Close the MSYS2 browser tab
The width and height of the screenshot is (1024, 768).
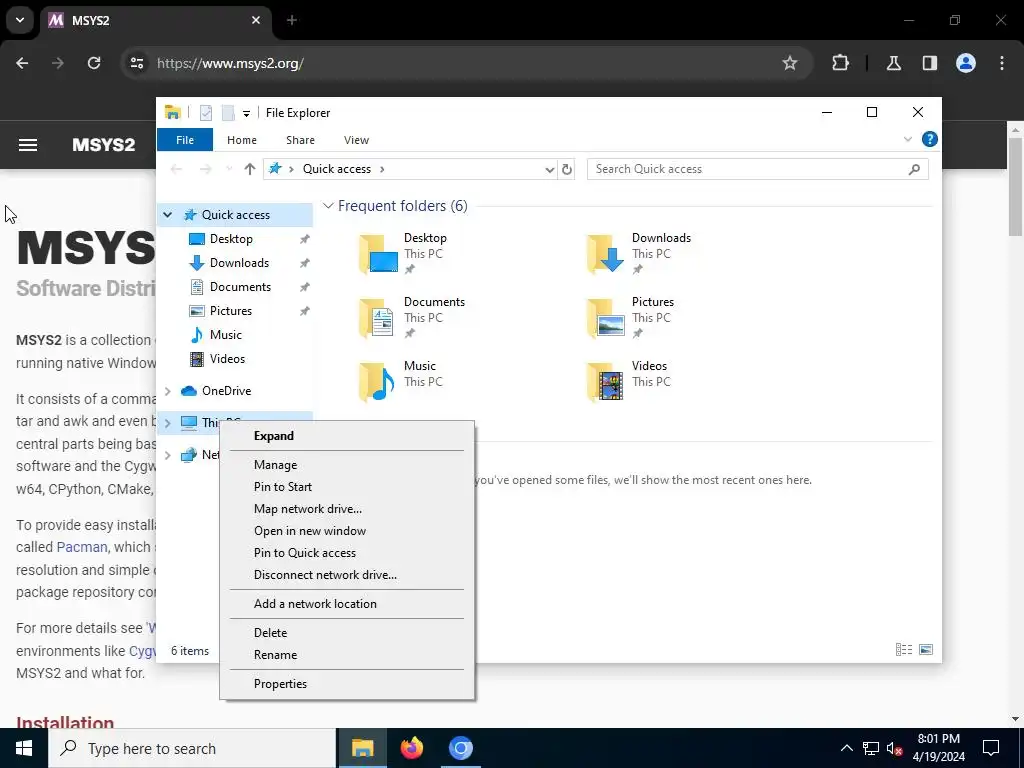coord(256,20)
